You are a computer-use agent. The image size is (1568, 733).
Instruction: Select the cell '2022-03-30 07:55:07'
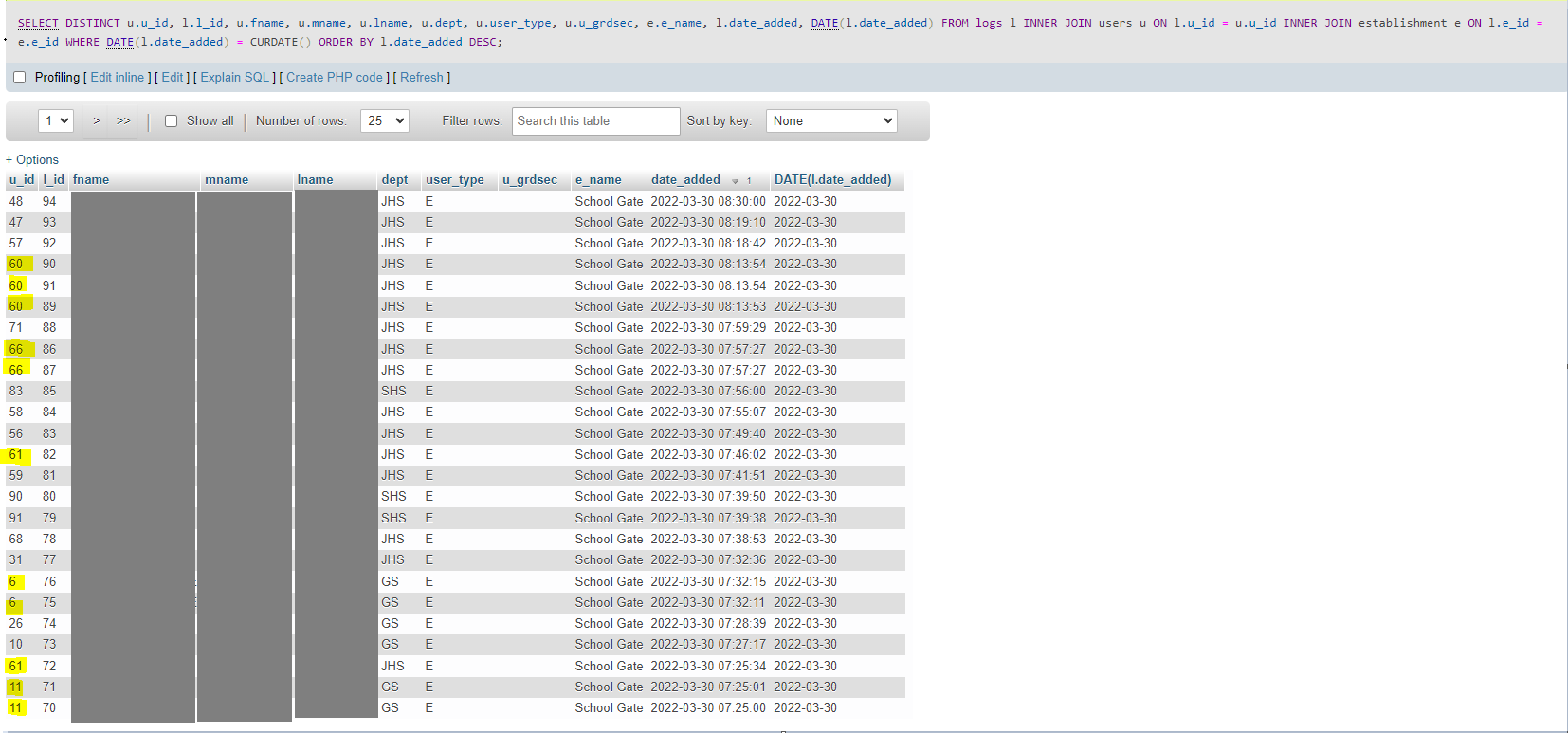708,412
